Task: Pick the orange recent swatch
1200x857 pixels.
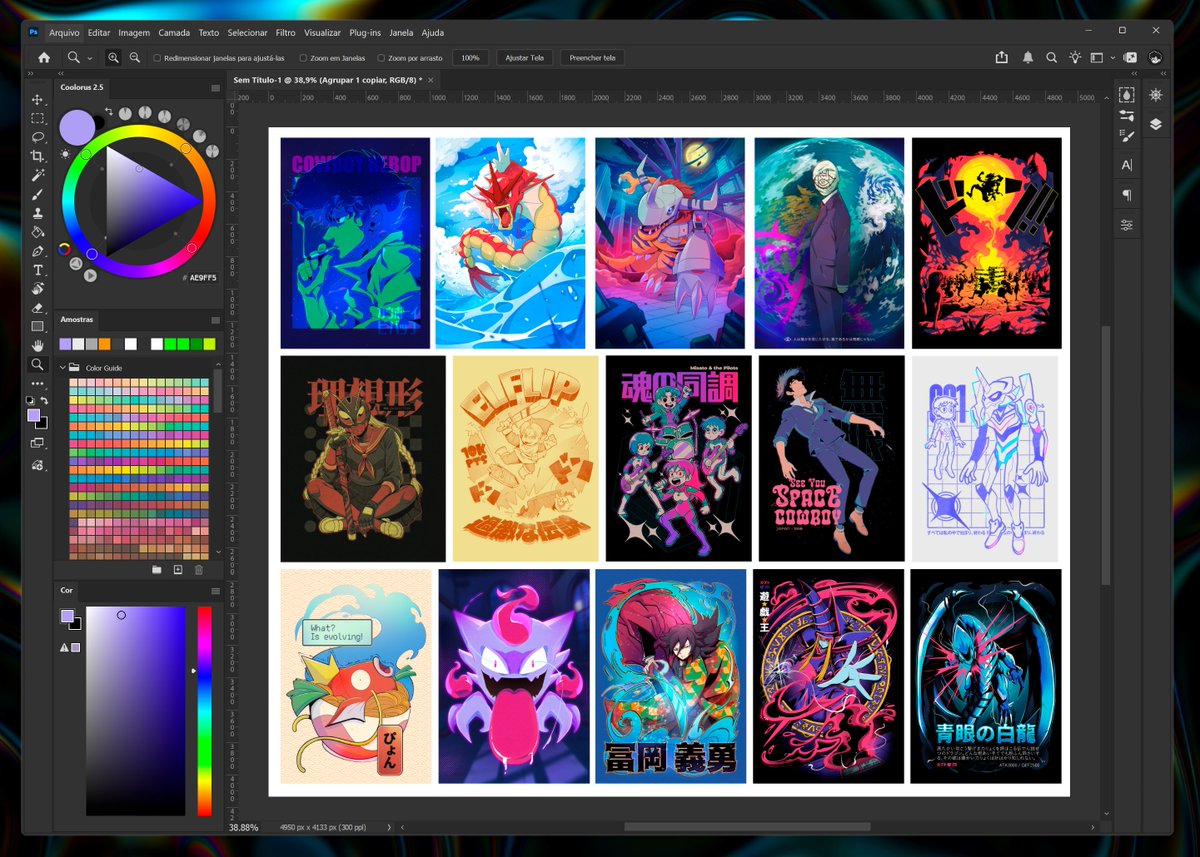Action: point(104,344)
